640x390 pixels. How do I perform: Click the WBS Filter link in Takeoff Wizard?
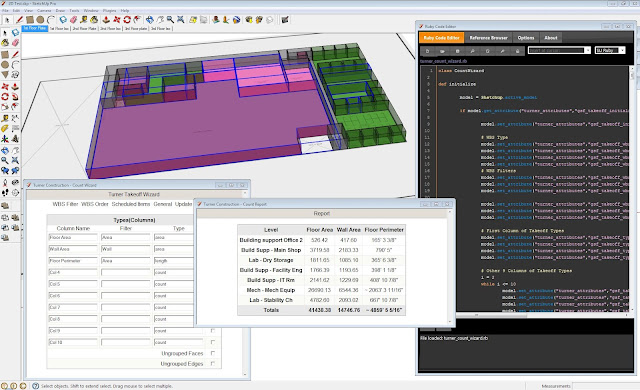tap(65, 204)
